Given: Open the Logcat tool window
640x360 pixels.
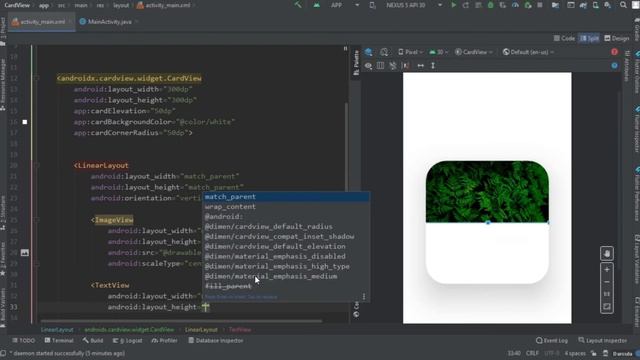Looking at the screenshot, I should tap(127, 340).
